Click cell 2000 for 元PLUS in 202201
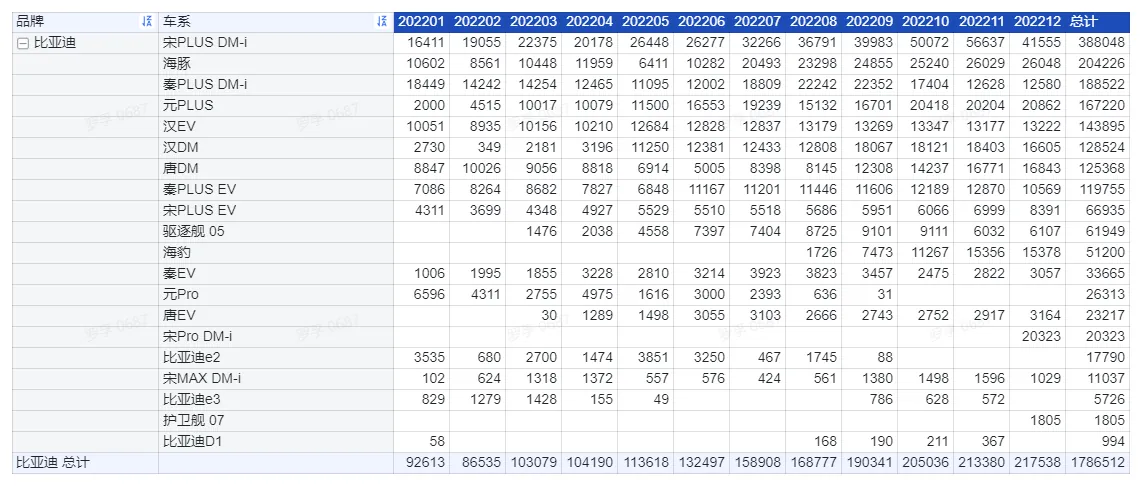This screenshot has width=1142, height=486. 428,106
